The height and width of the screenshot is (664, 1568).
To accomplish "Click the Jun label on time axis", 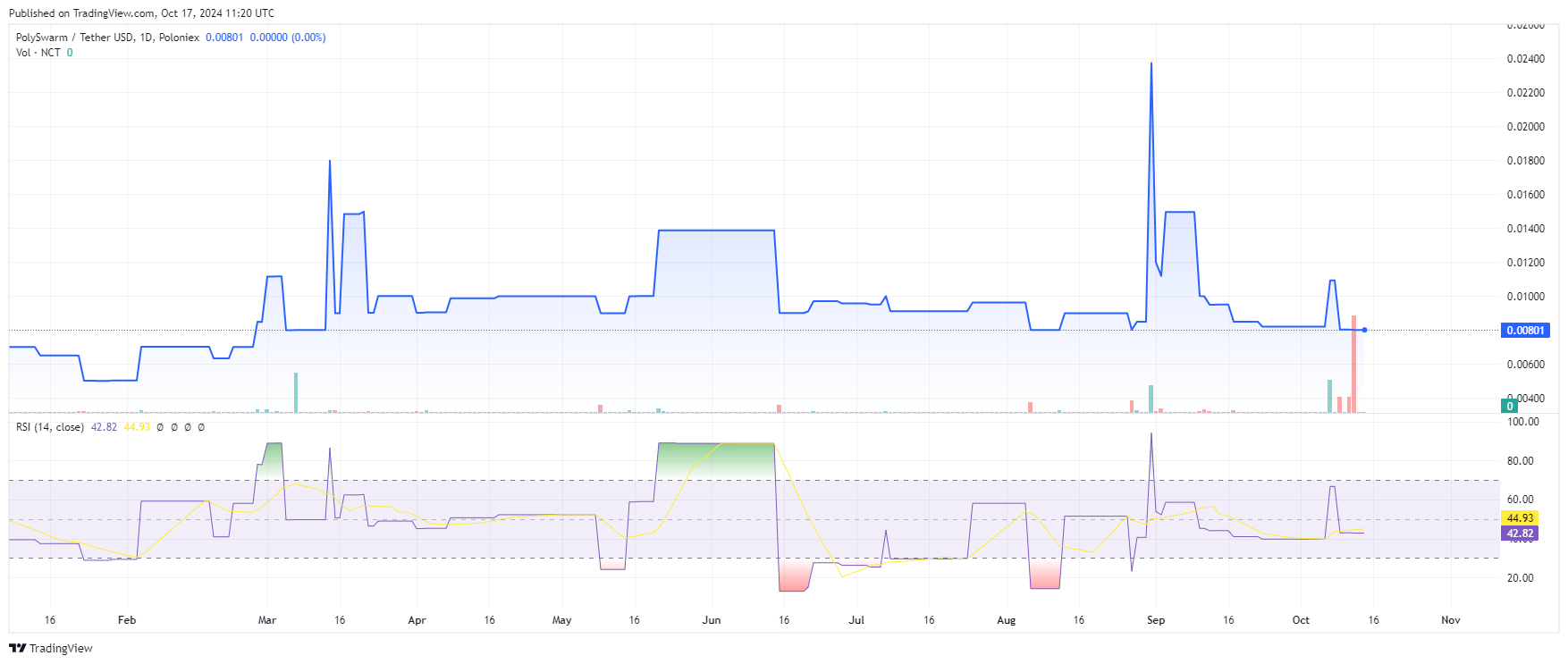I will click(x=712, y=620).
